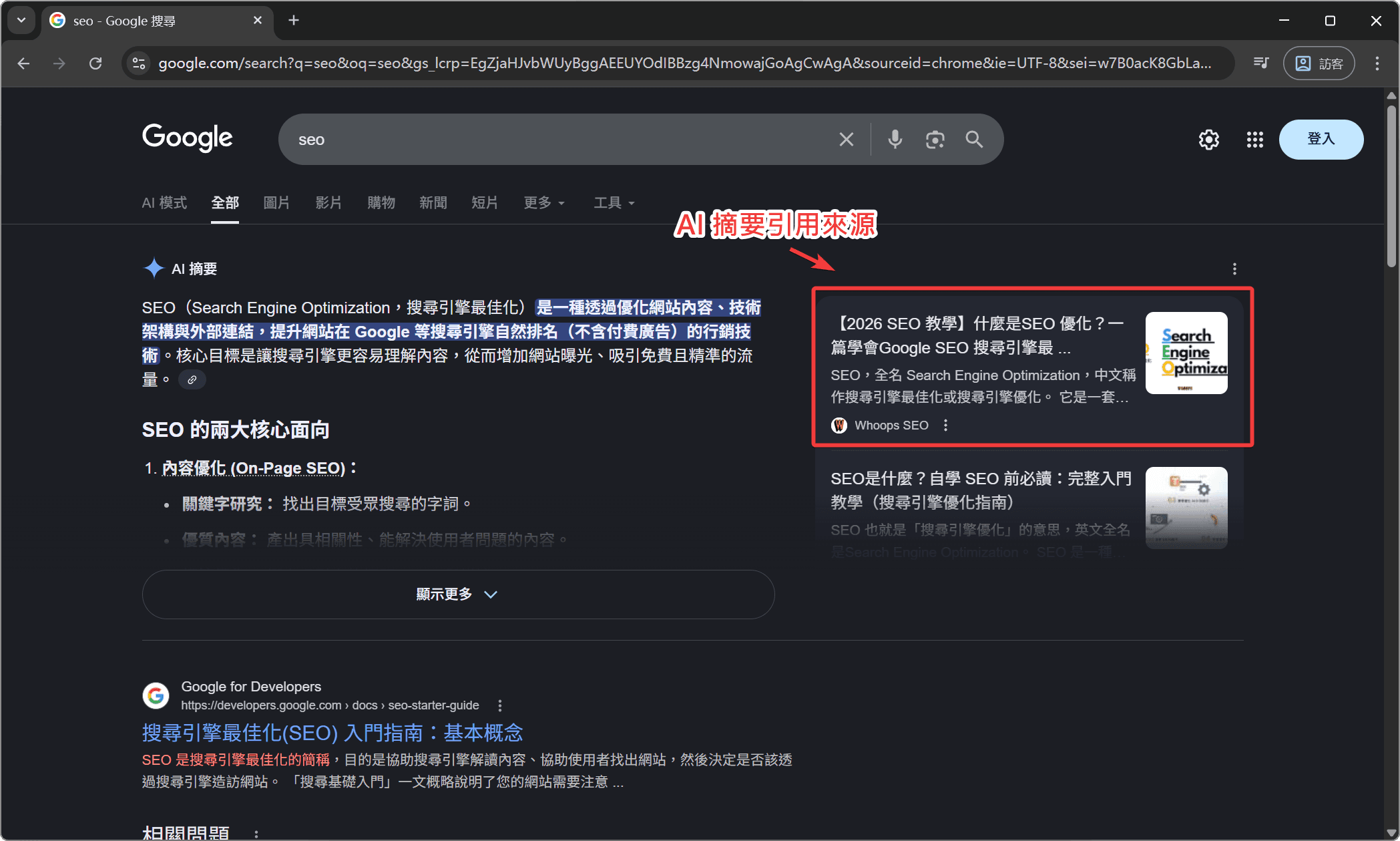Reload the current page
1400x841 pixels.
95,63
